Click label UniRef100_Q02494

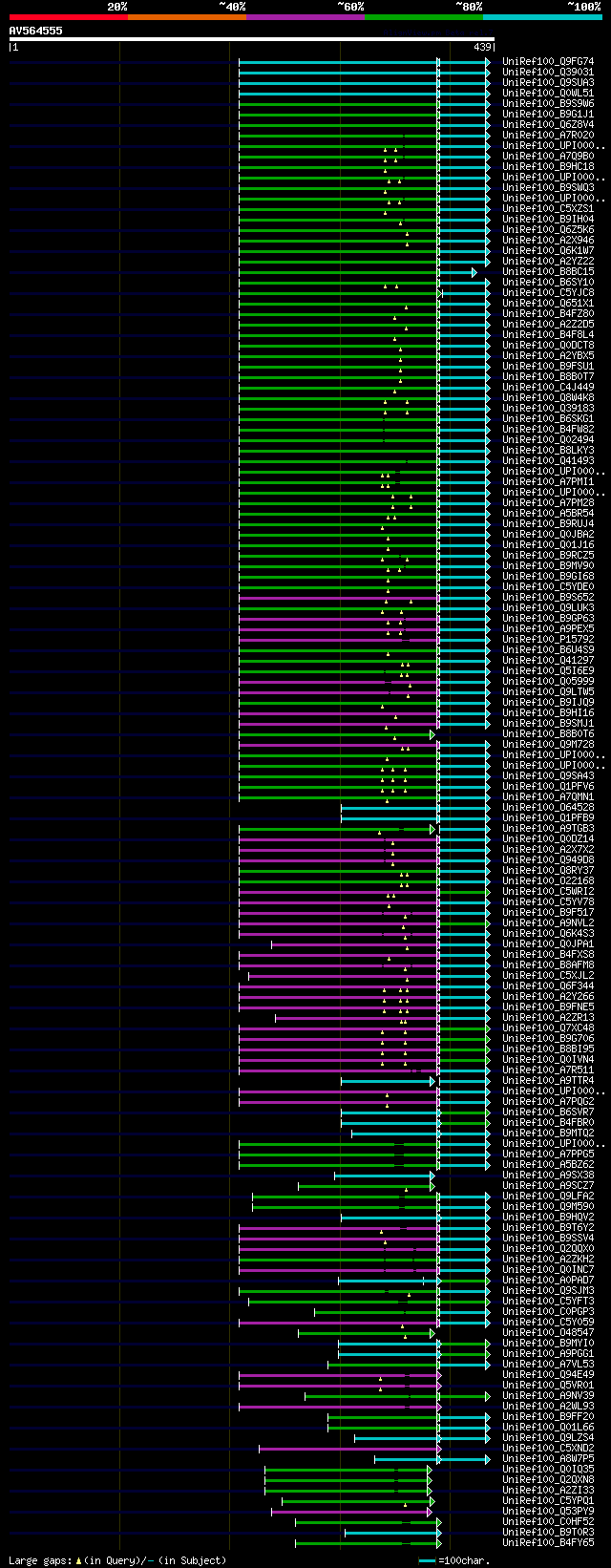point(548,440)
